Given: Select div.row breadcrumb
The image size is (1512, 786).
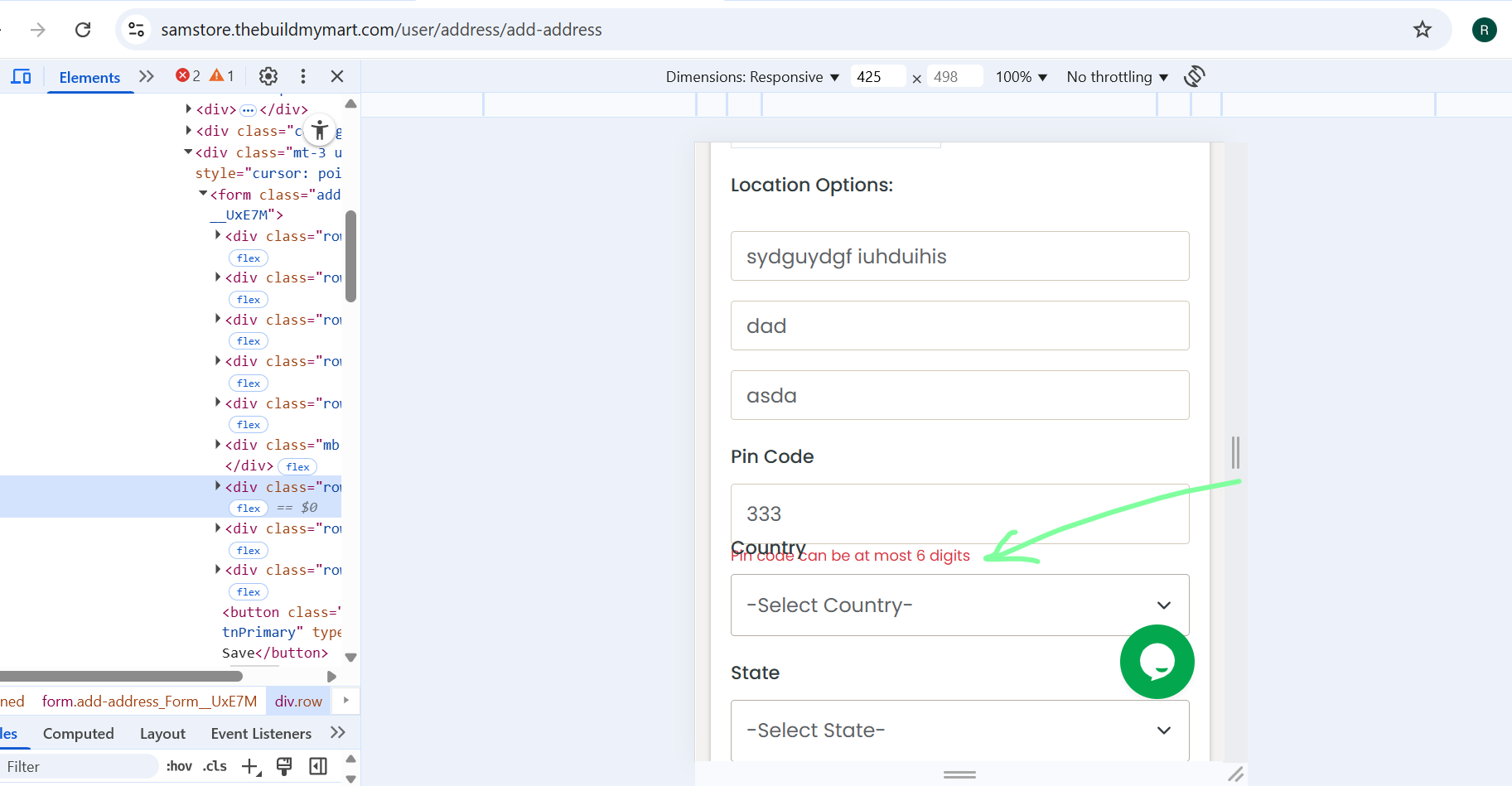Looking at the screenshot, I should [298, 702].
